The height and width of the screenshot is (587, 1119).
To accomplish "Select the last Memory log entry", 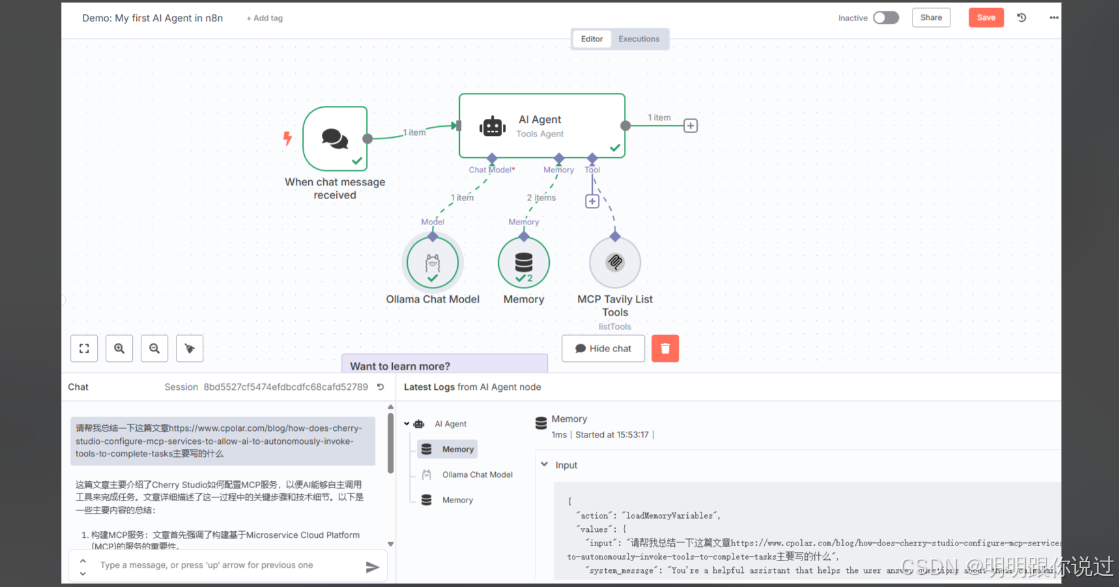I will coord(447,500).
